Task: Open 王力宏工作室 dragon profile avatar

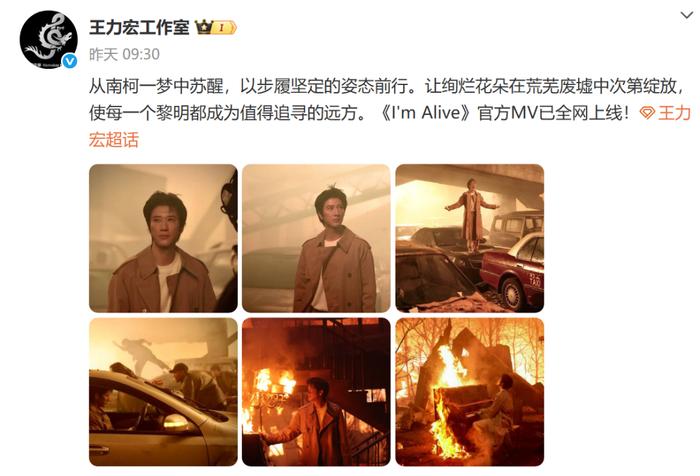Action: pos(48,39)
